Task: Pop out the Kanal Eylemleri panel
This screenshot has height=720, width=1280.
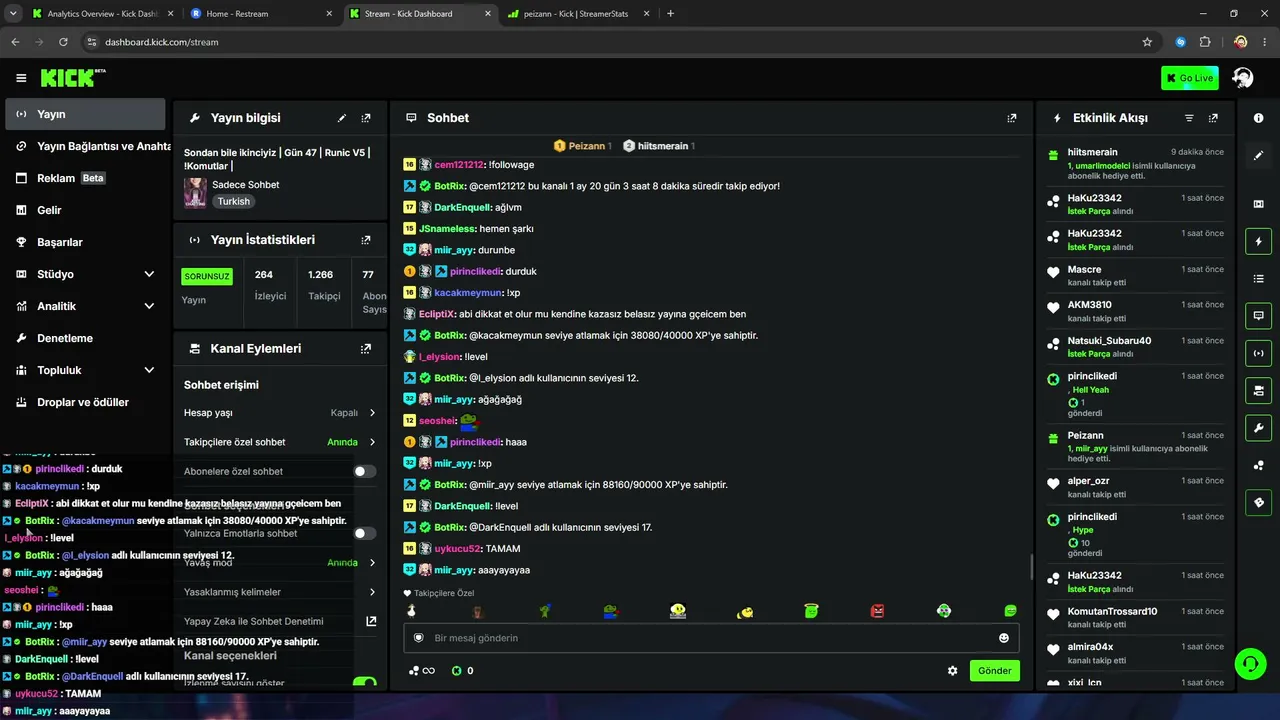Action: pyautogui.click(x=366, y=349)
